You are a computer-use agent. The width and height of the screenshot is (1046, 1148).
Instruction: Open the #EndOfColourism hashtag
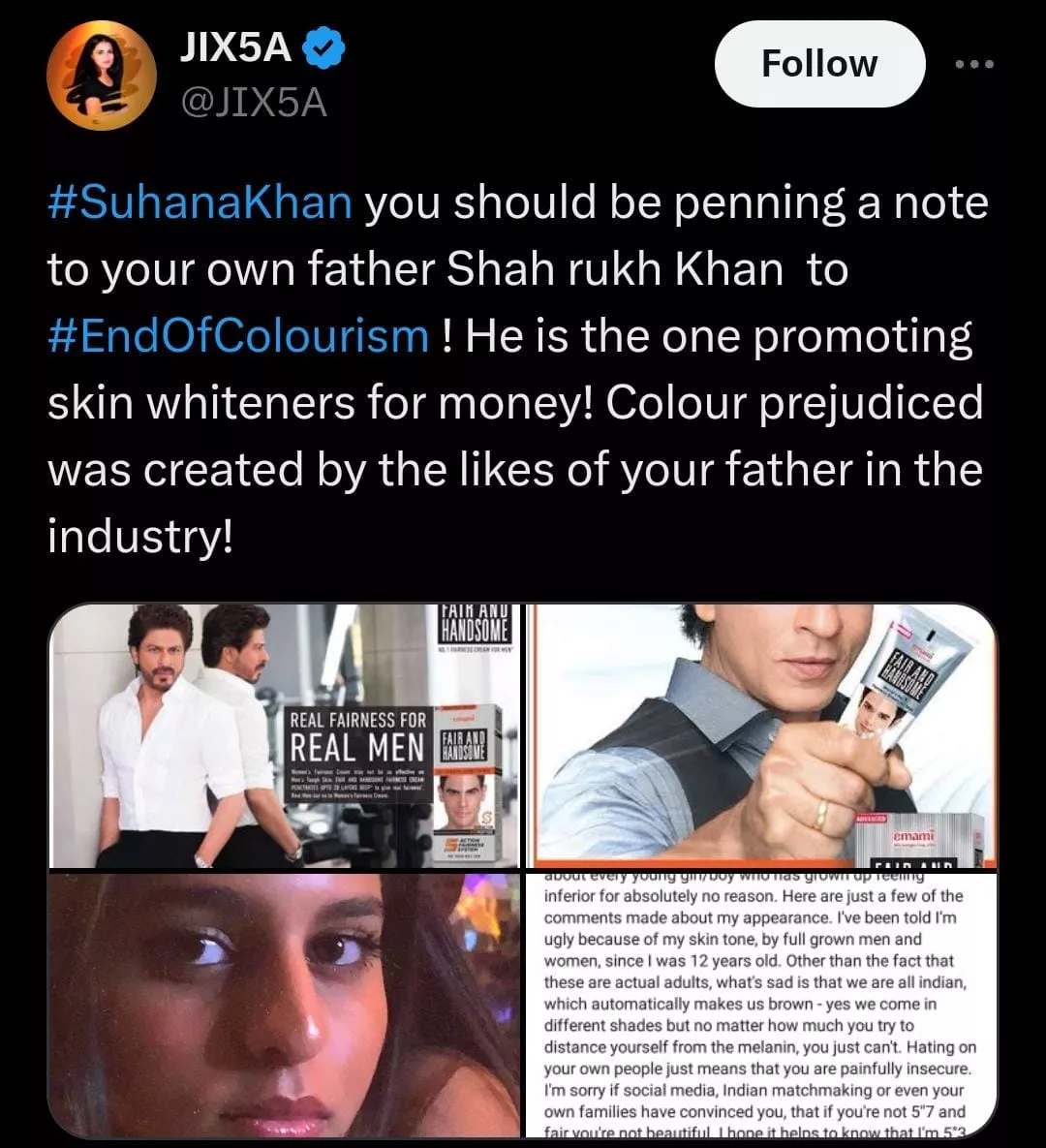tap(238, 336)
